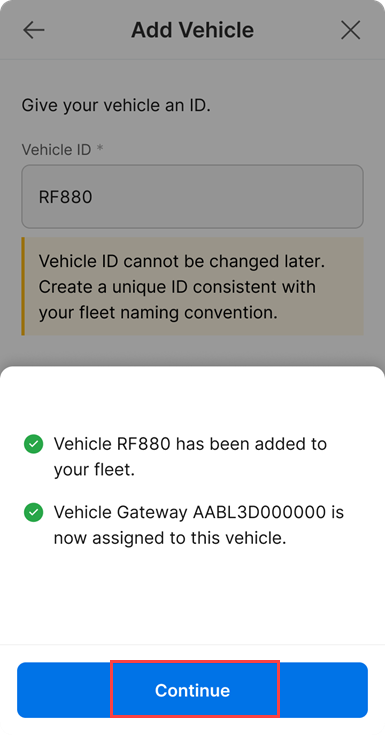Click 'now assigned to this vehicle.' text
Image resolution: width=385 pixels, height=736 pixels.
[170, 538]
